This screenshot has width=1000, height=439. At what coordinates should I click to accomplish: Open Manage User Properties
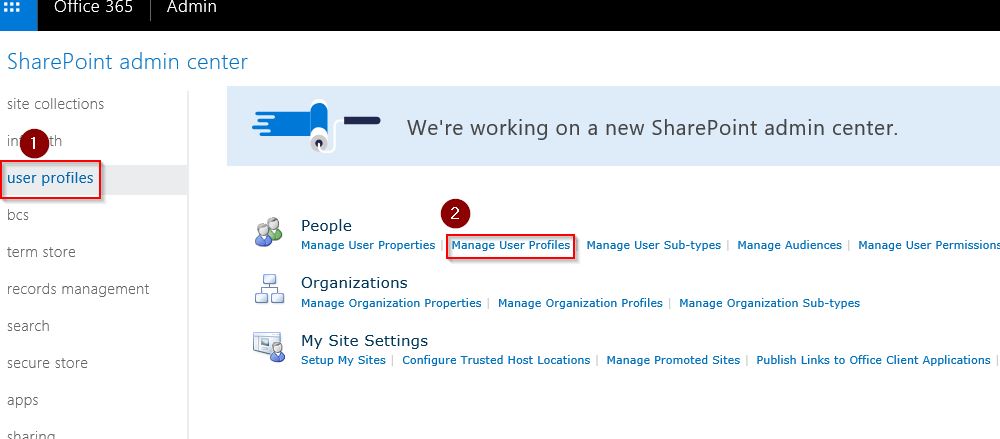pos(368,245)
